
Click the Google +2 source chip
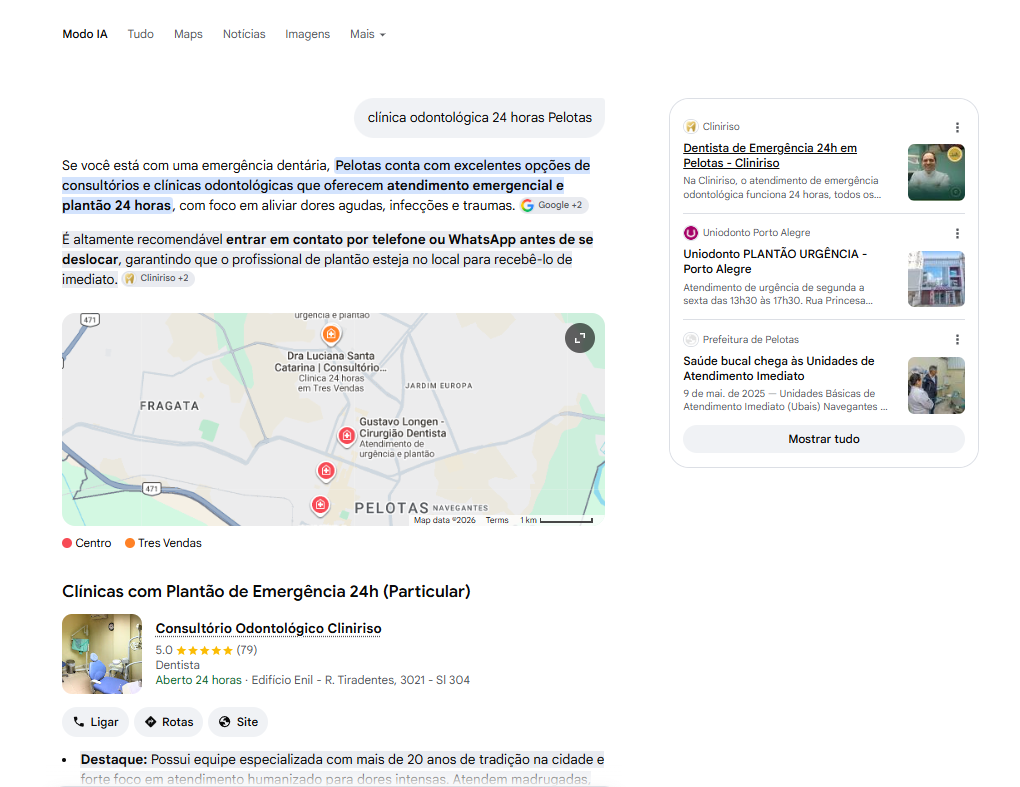[x=554, y=205]
